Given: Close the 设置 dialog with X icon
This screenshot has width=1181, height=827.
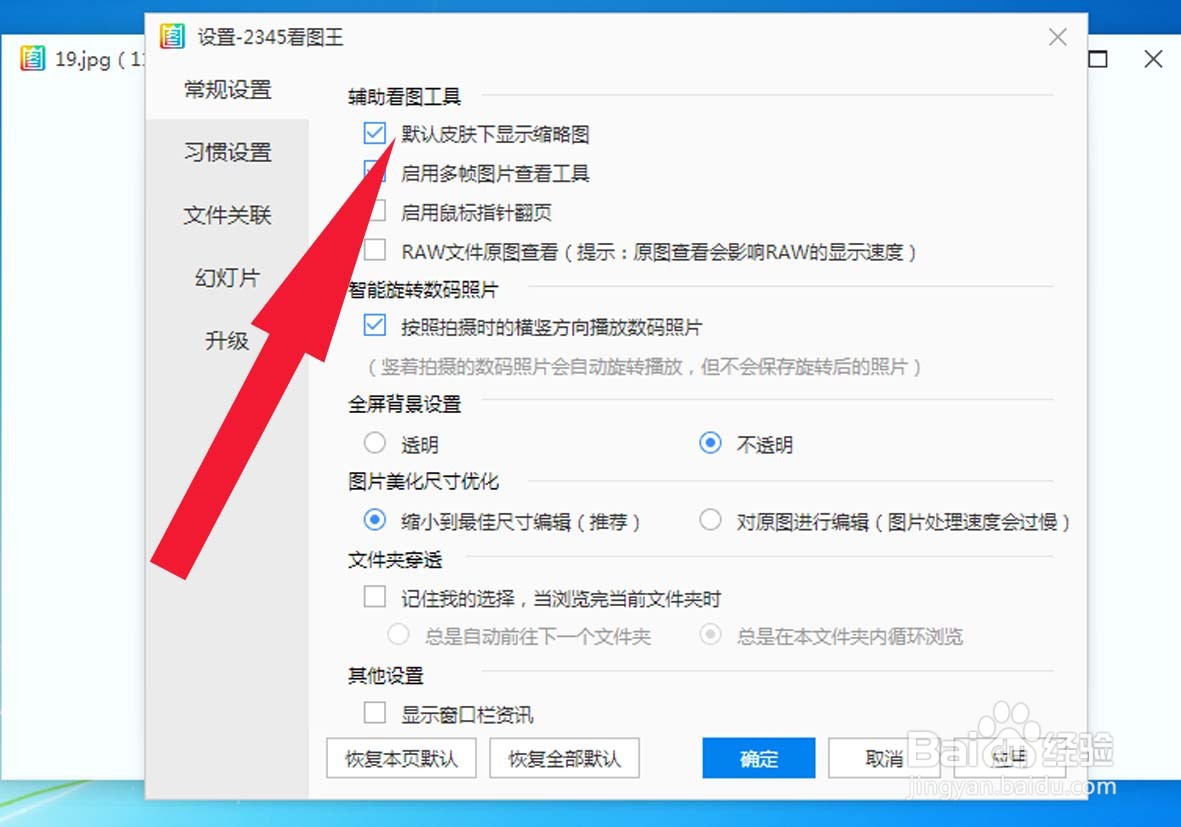Looking at the screenshot, I should click(1057, 37).
